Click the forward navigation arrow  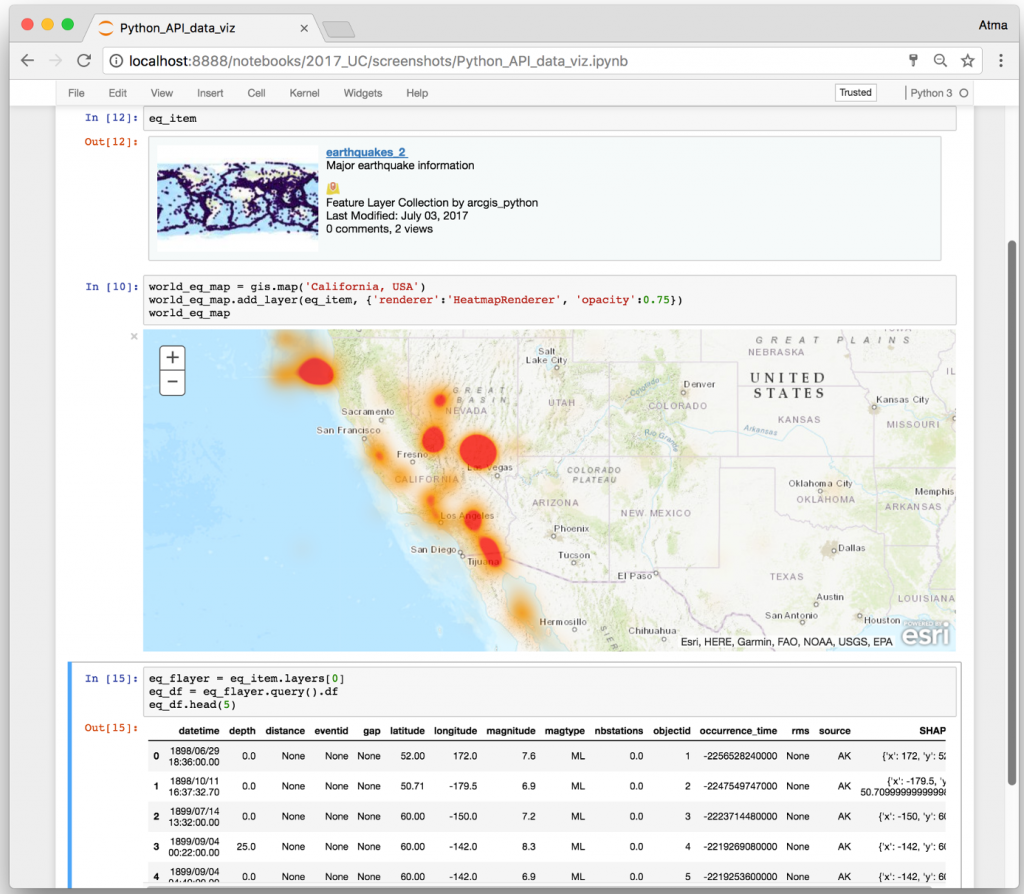[x=55, y=60]
